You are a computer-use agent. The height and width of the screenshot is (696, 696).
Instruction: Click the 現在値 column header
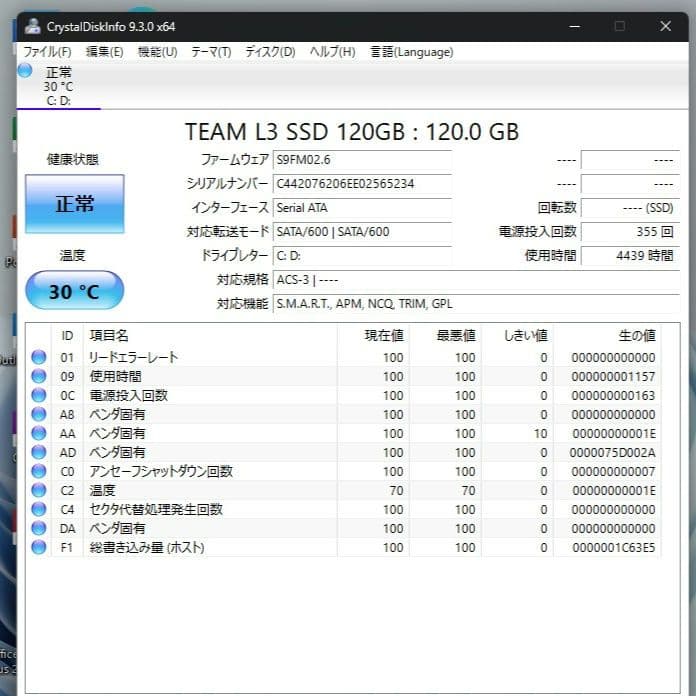[373, 336]
